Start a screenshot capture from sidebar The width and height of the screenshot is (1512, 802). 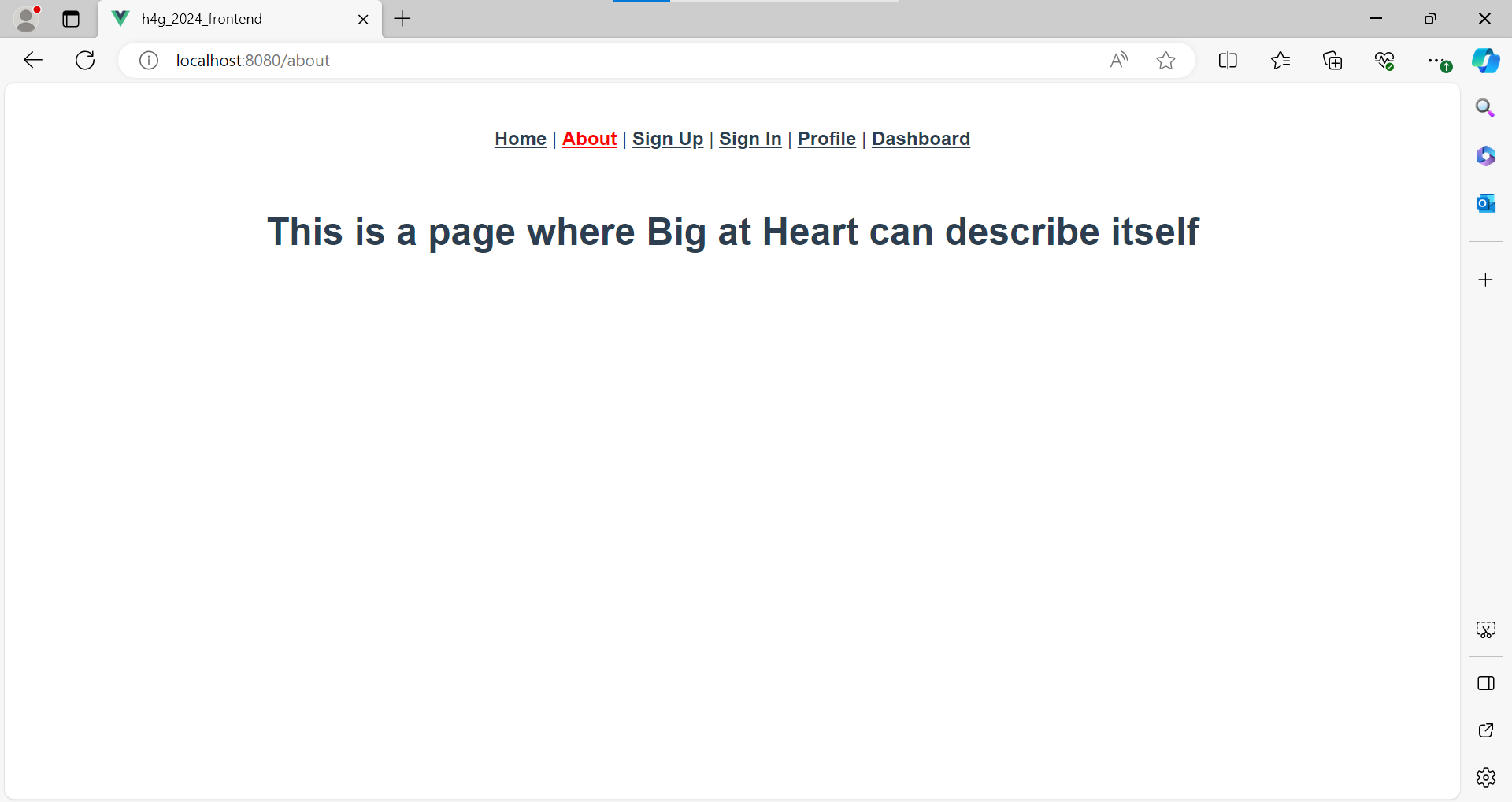point(1485,629)
